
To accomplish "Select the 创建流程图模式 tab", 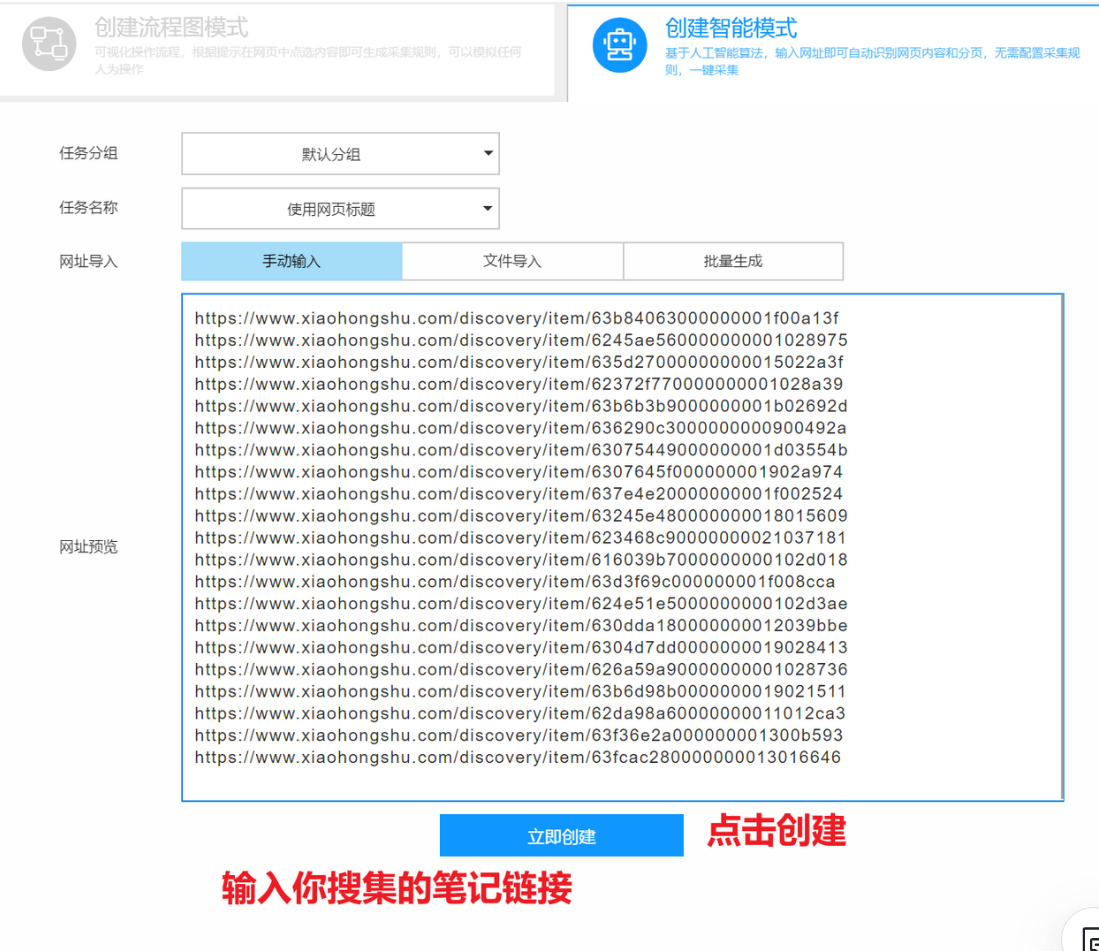I will click(x=278, y=50).
